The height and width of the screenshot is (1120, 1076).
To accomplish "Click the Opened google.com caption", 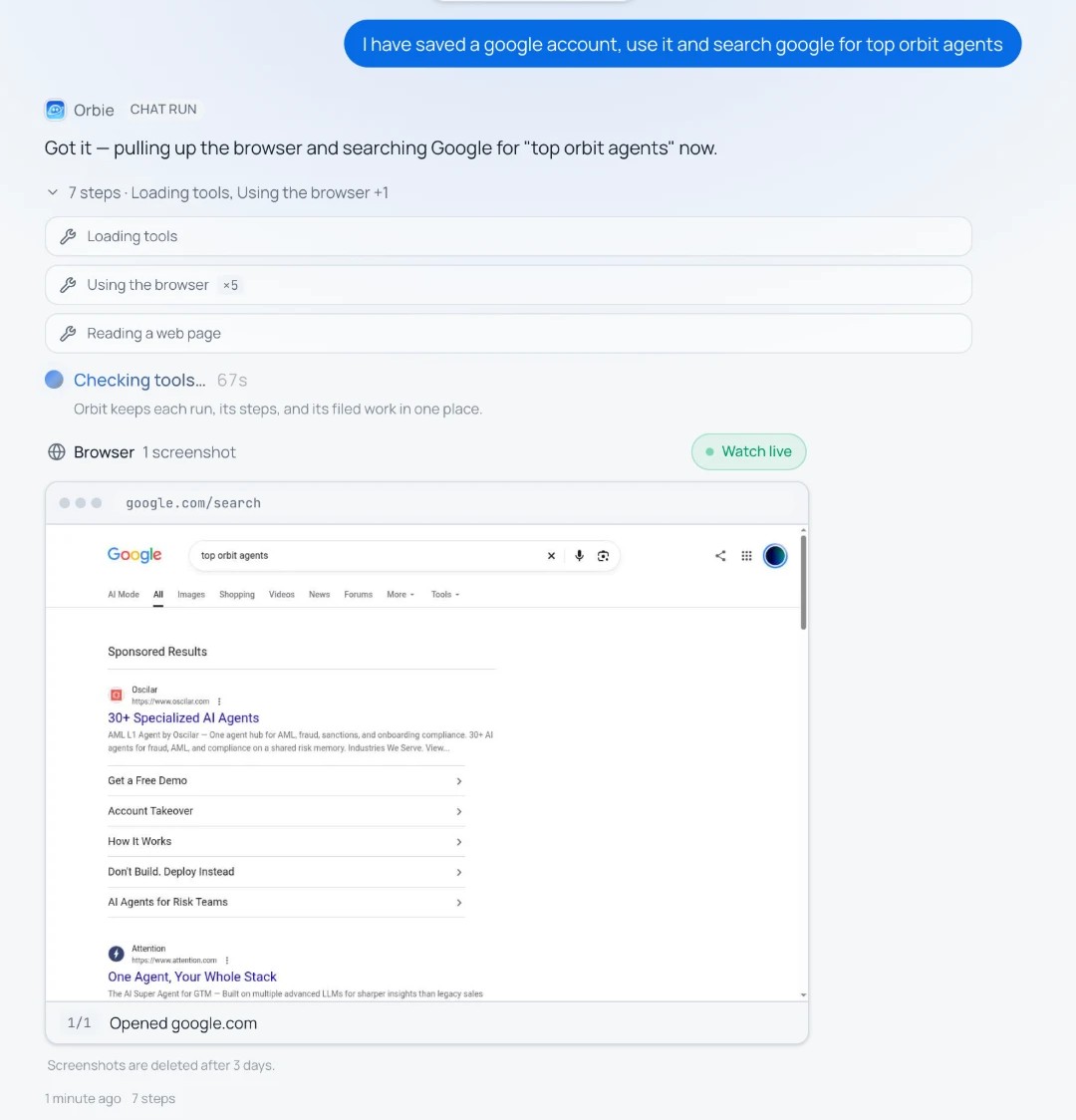I will 182,1023.
